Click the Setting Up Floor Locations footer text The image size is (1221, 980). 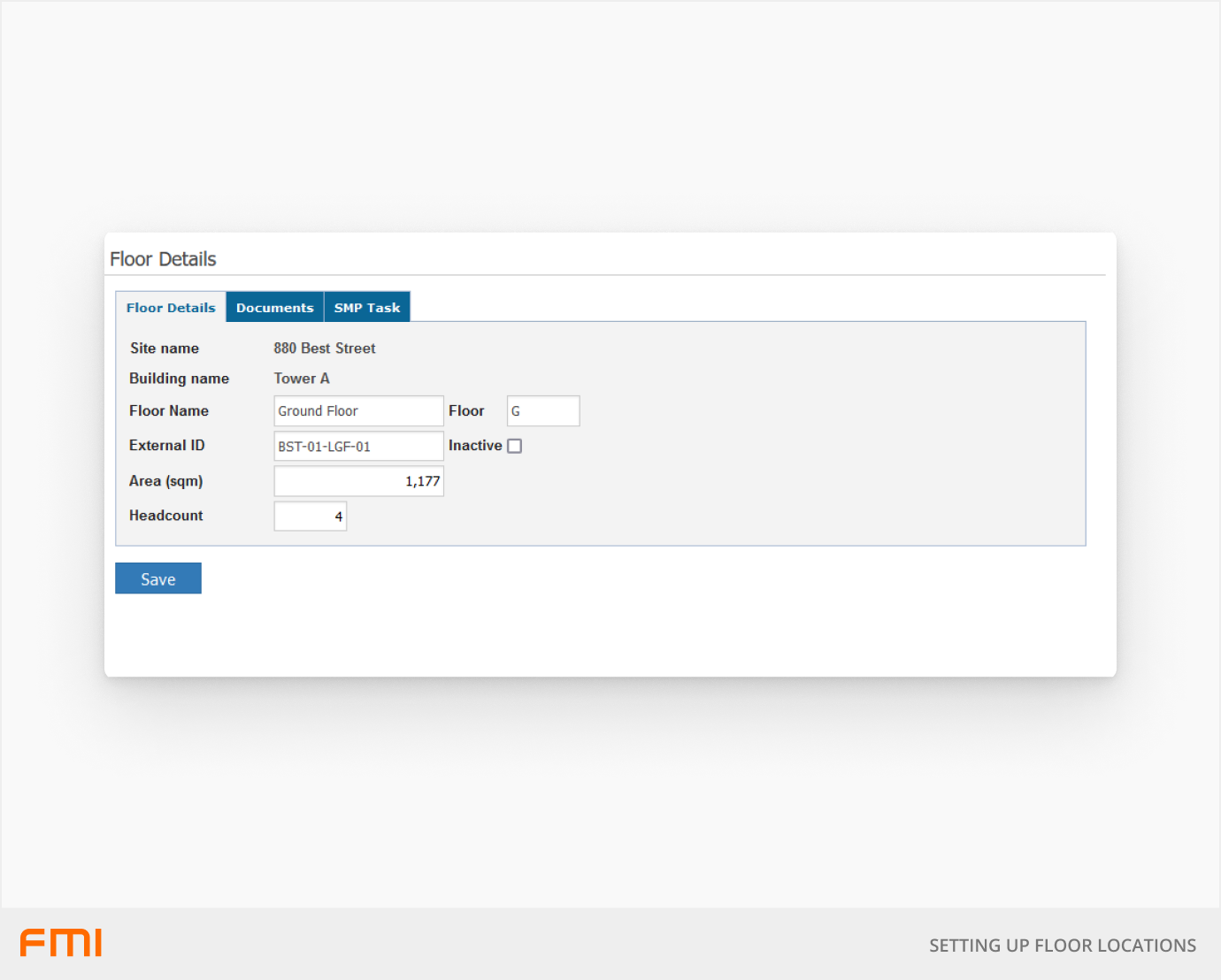point(1062,946)
